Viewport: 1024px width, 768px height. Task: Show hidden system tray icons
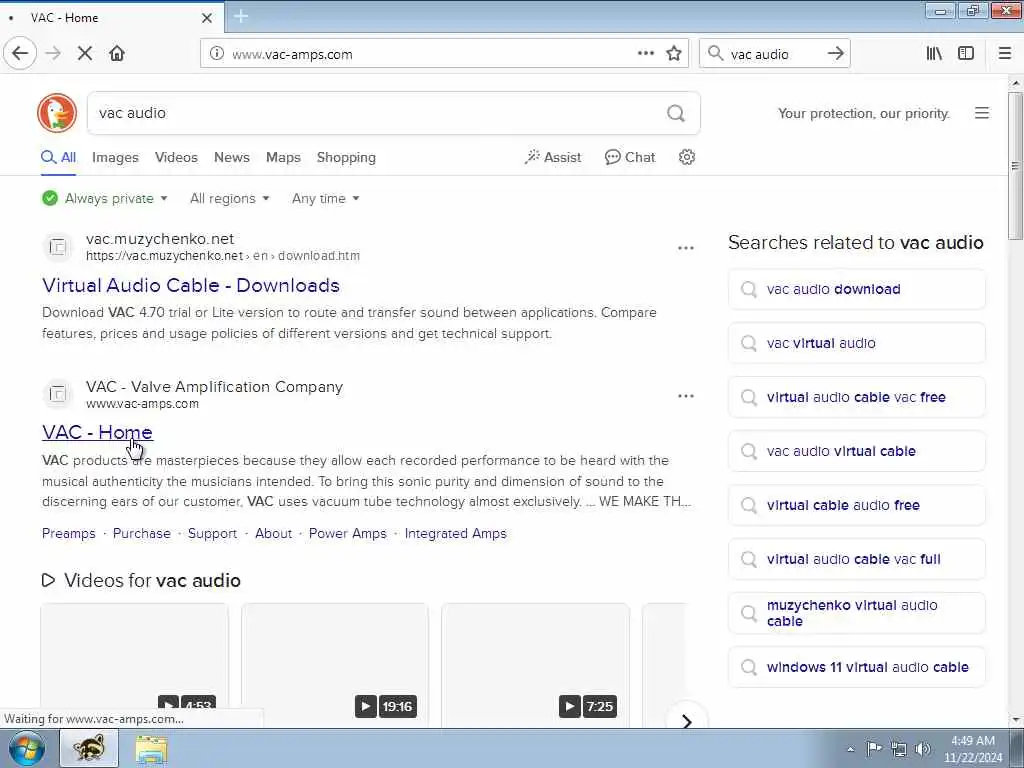(x=850, y=749)
